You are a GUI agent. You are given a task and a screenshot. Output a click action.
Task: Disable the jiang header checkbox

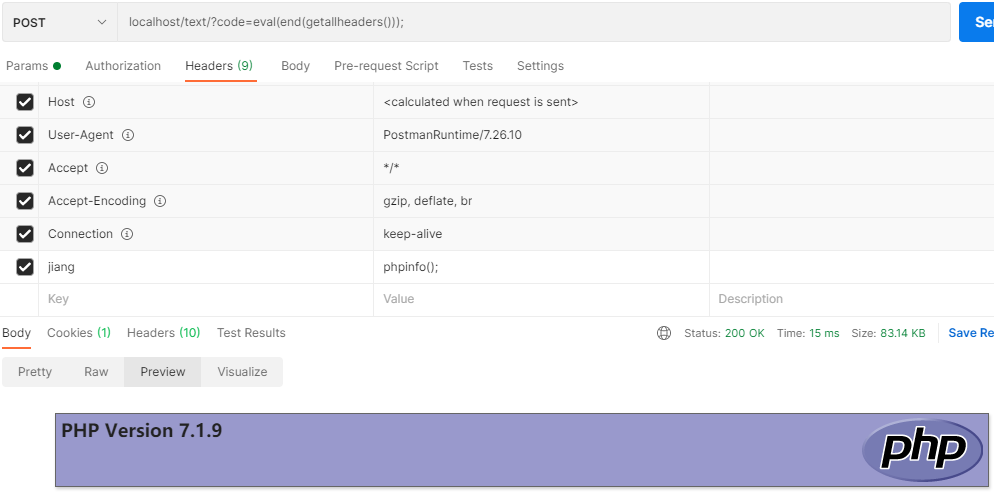click(x=25, y=267)
